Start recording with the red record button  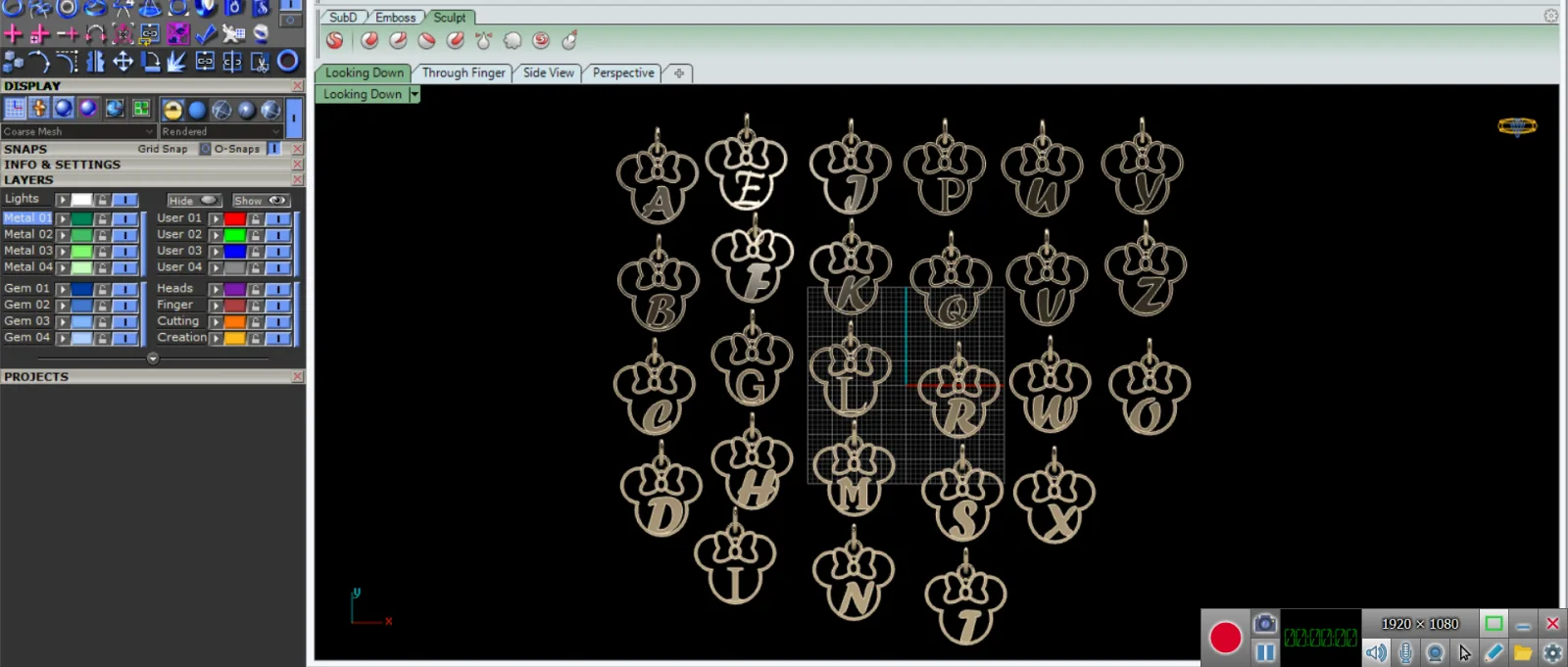(1225, 638)
